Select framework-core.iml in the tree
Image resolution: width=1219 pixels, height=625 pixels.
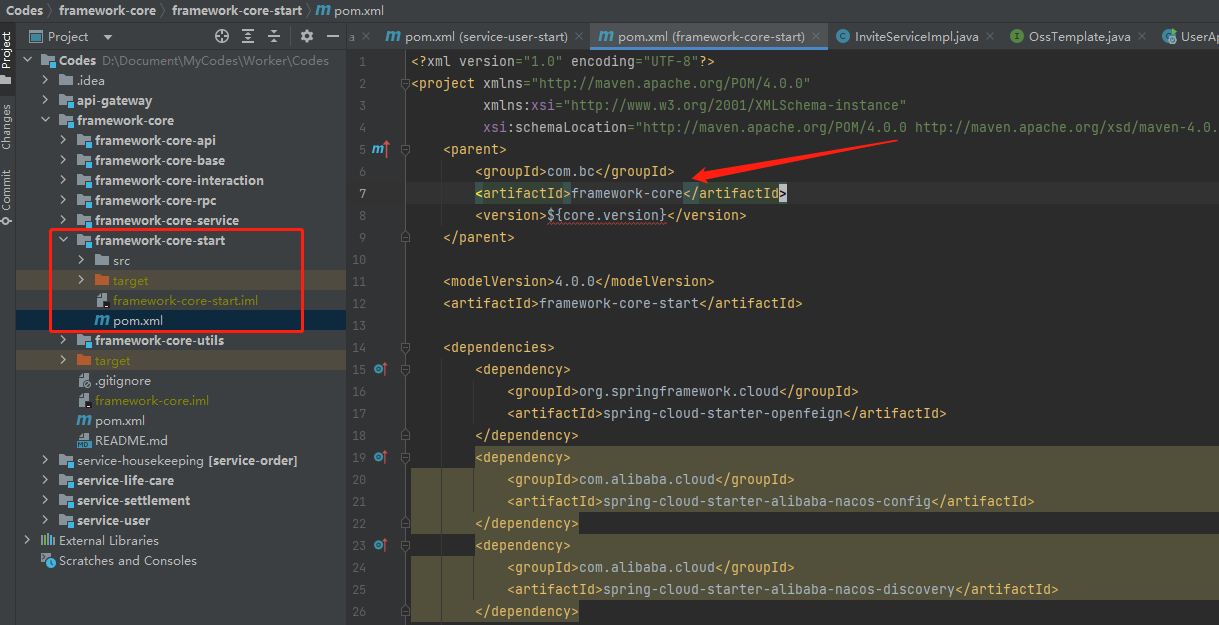[x=152, y=400]
